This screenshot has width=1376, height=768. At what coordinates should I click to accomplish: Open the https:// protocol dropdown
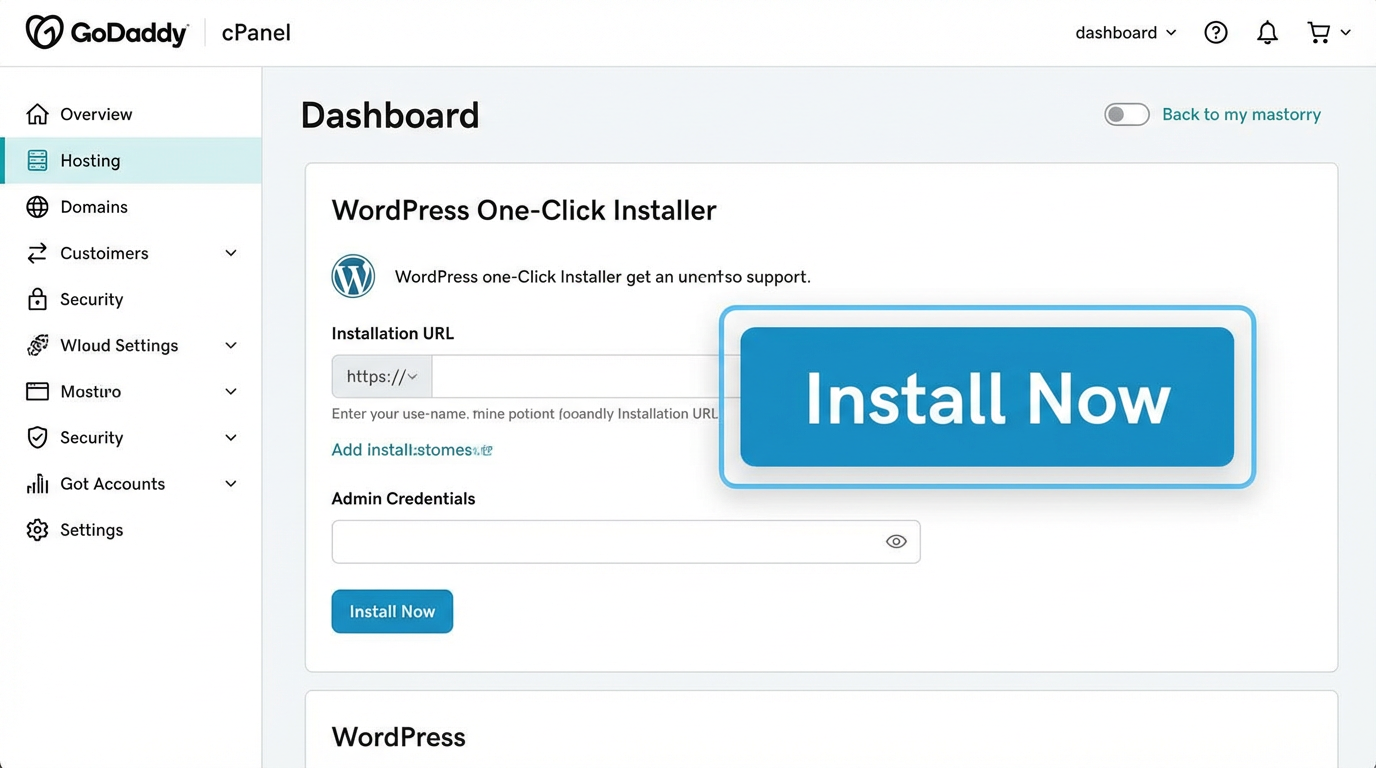point(381,376)
